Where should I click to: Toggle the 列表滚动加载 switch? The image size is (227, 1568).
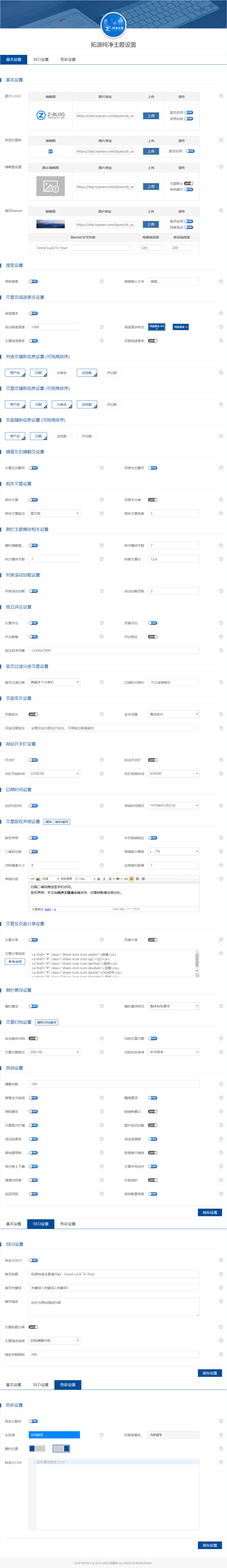click(x=34, y=591)
